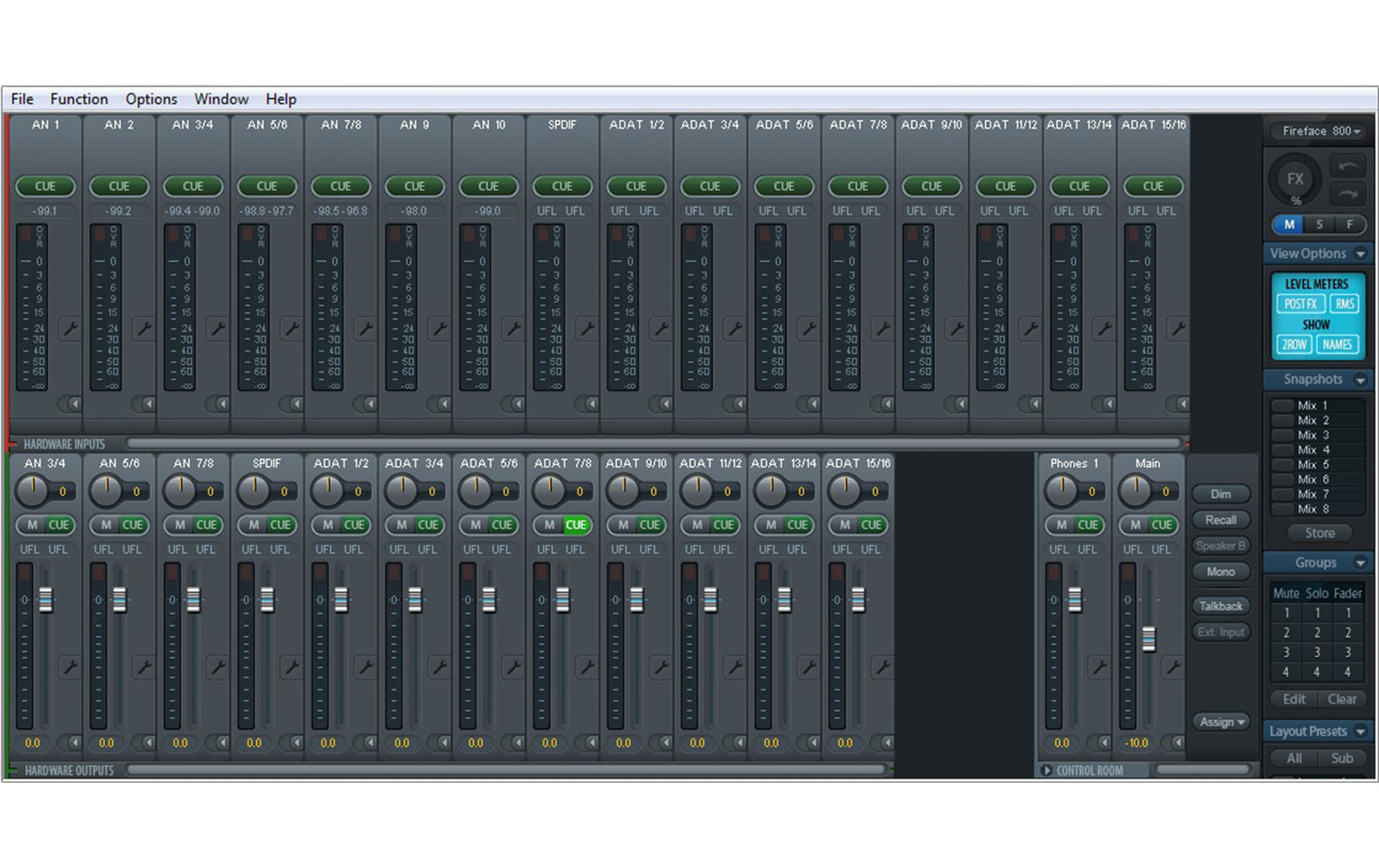Expand Main output channel side arrow
Viewport: 1379px width, 868px height.
pyautogui.click(x=1174, y=742)
